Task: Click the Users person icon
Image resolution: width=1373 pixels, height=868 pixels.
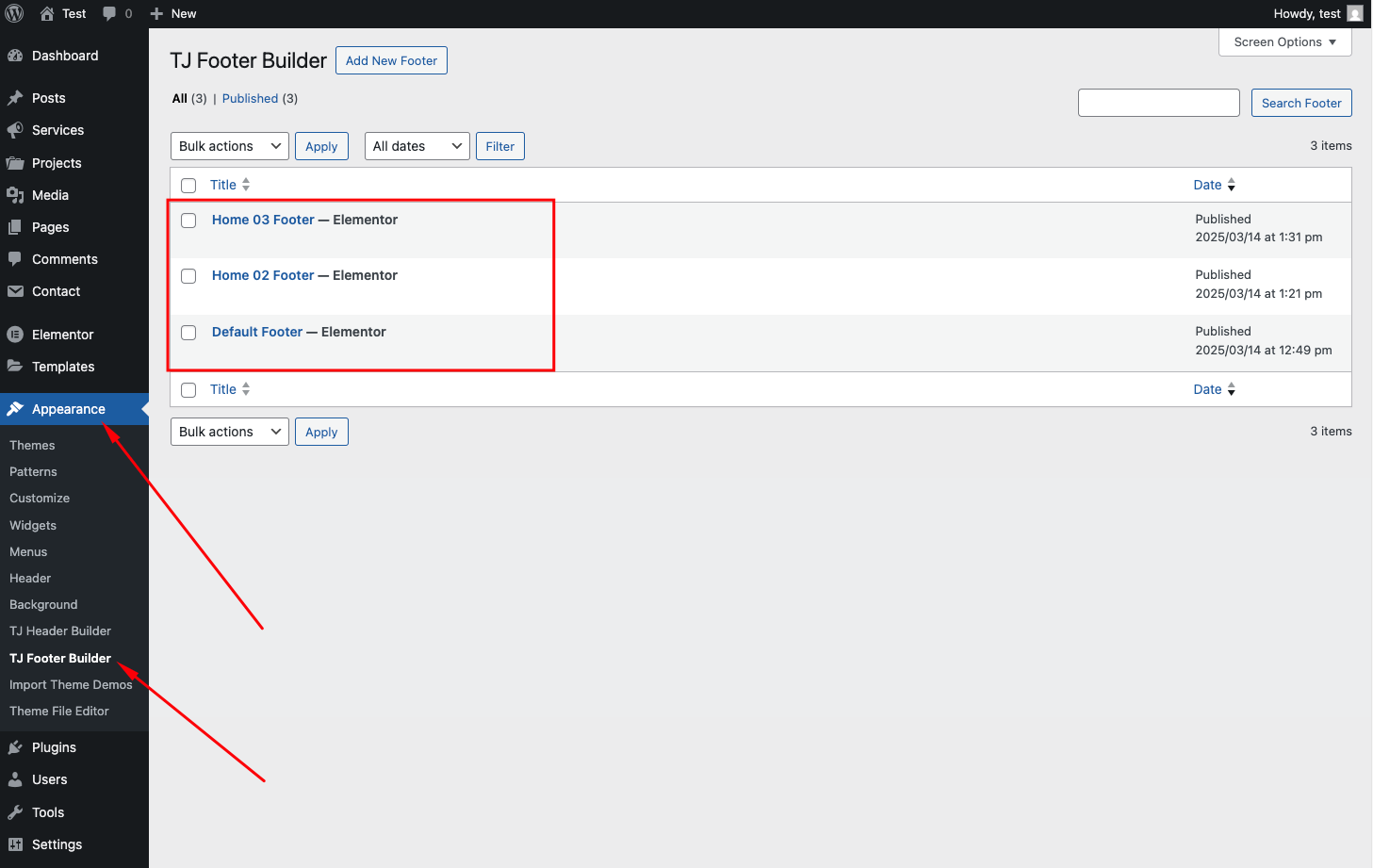Action: coord(15,779)
